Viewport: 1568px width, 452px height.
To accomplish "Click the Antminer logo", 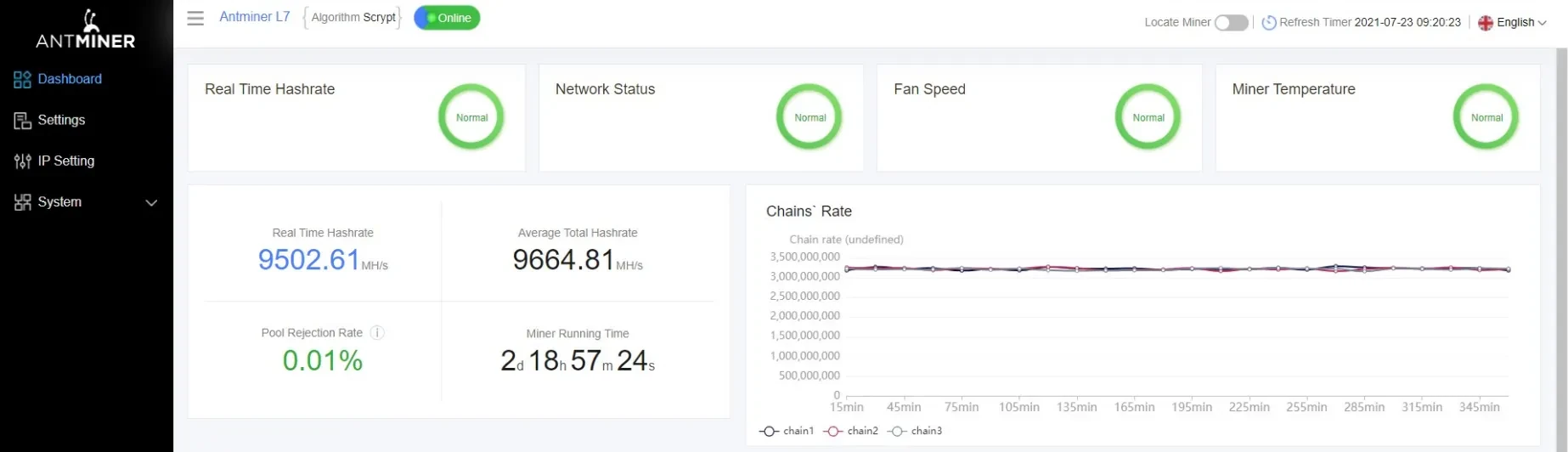I will click(x=86, y=29).
